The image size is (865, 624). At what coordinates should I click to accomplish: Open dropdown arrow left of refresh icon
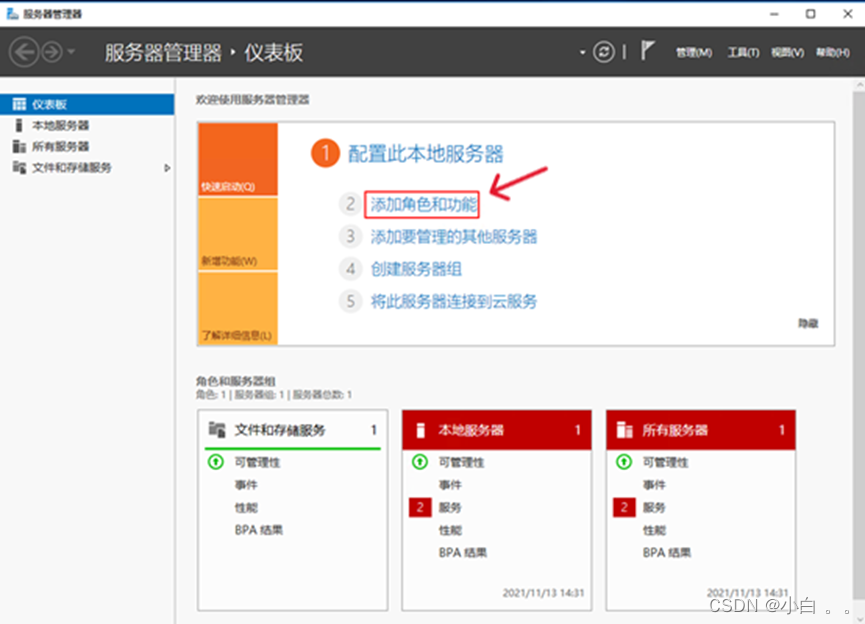click(582, 53)
